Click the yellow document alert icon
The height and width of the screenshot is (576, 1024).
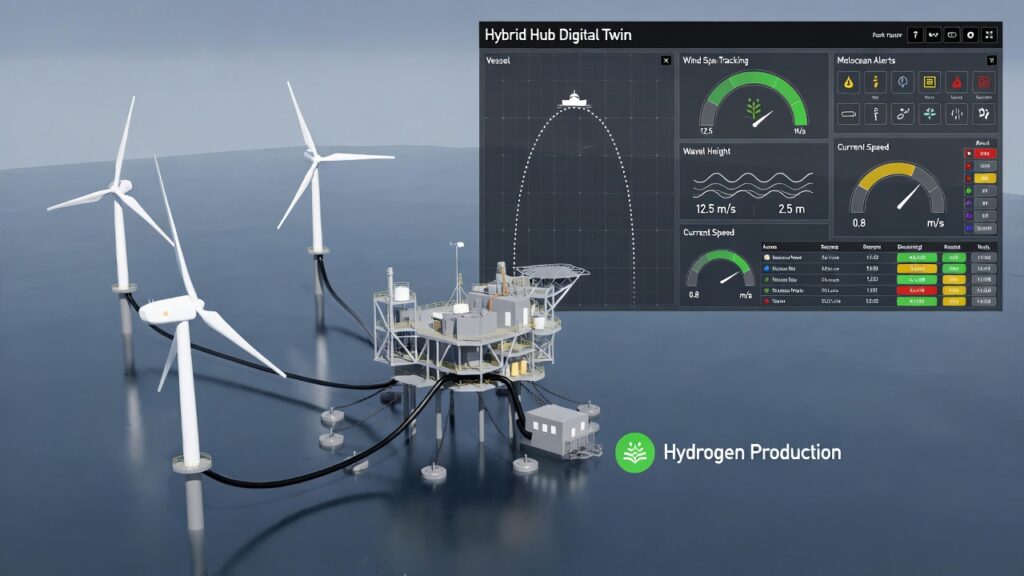pyautogui.click(x=929, y=83)
